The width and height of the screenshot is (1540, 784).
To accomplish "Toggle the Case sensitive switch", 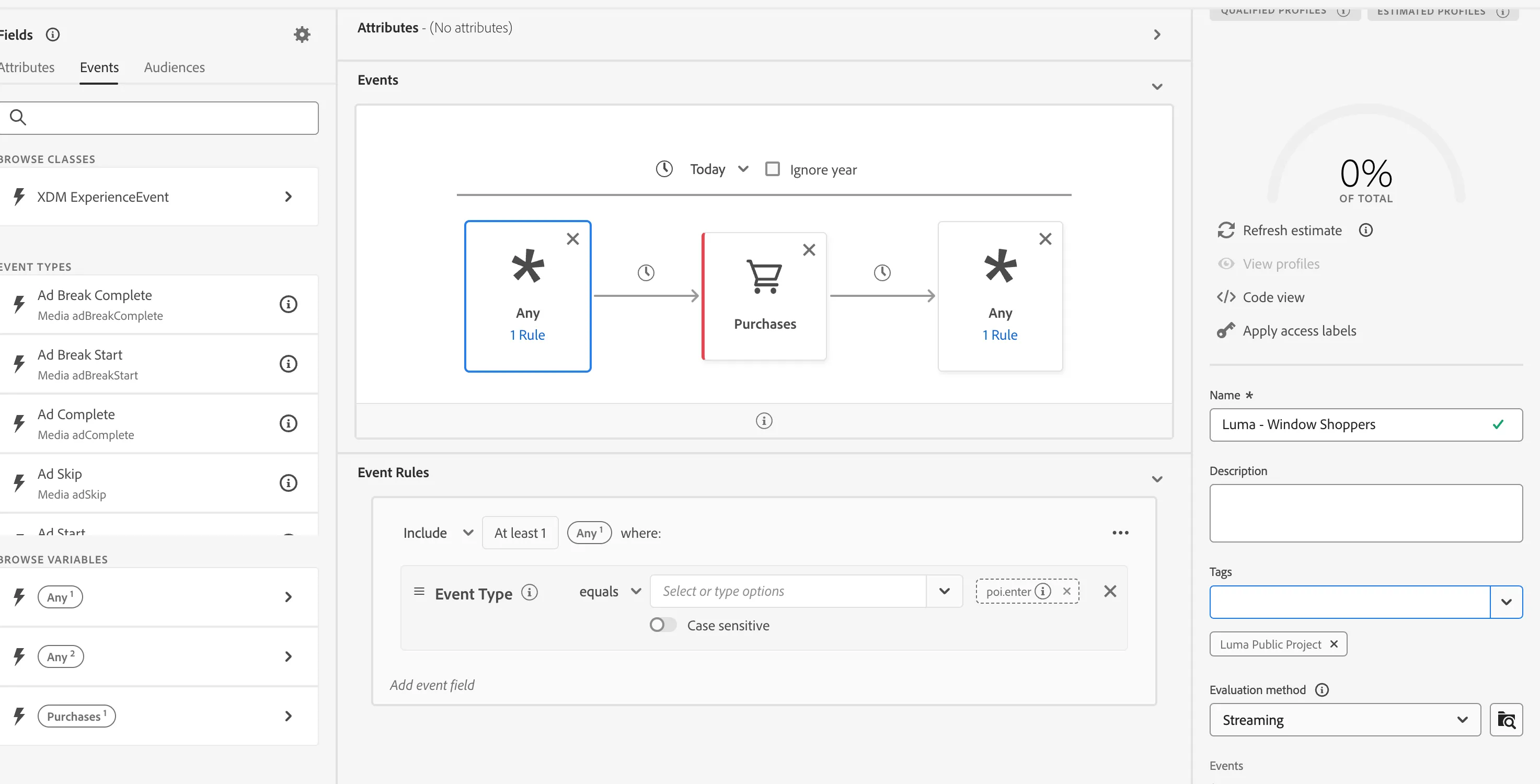I will point(662,625).
